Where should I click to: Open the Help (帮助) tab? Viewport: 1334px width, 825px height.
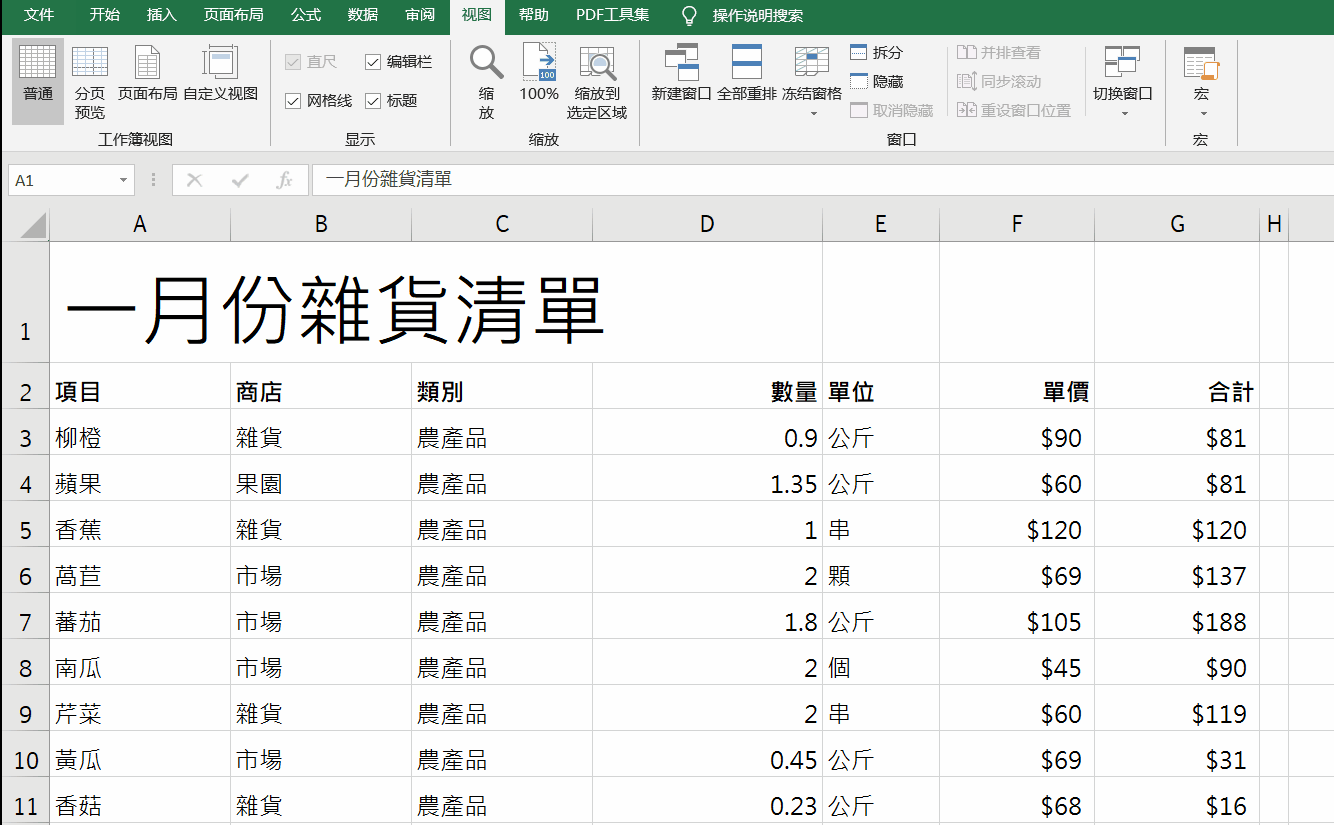tap(533, 15)
